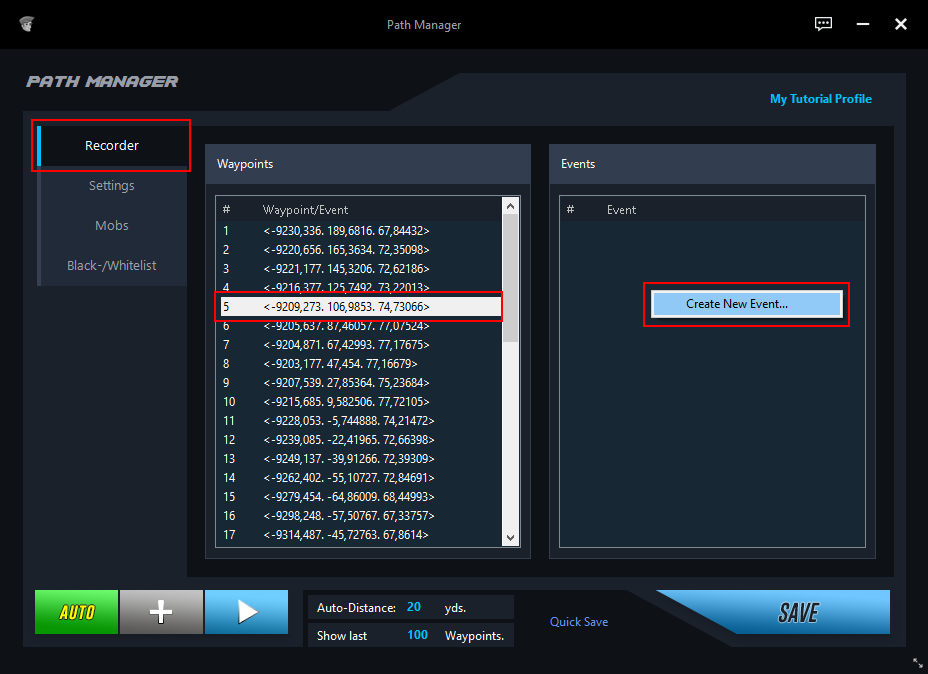Edit the Auto-Distance value field
Viewport: 928px width, 674px height.
pyautogui.click(x=413, y=607)
